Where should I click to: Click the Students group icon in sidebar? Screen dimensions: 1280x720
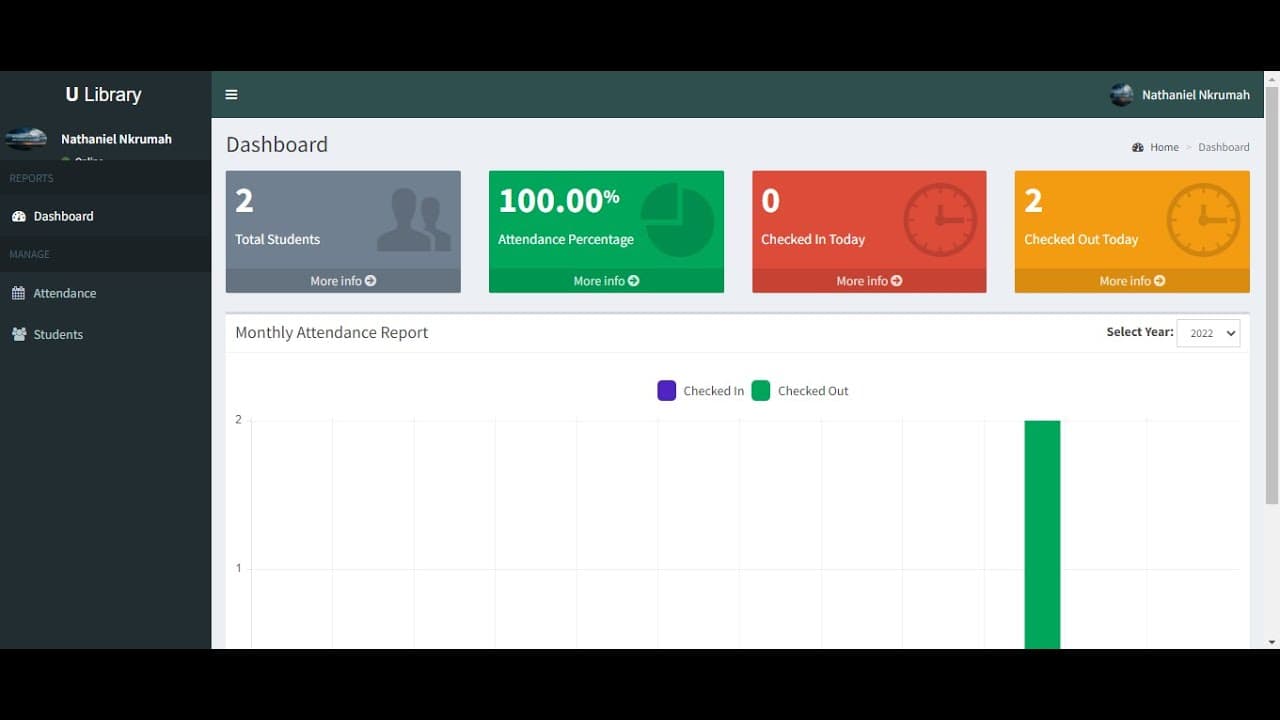pyautogui.click(x=18, y=334)
